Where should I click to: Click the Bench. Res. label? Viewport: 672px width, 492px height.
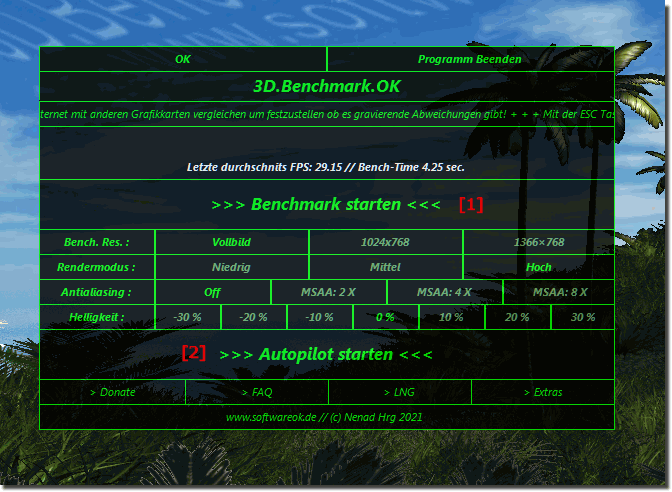[97, 242]
